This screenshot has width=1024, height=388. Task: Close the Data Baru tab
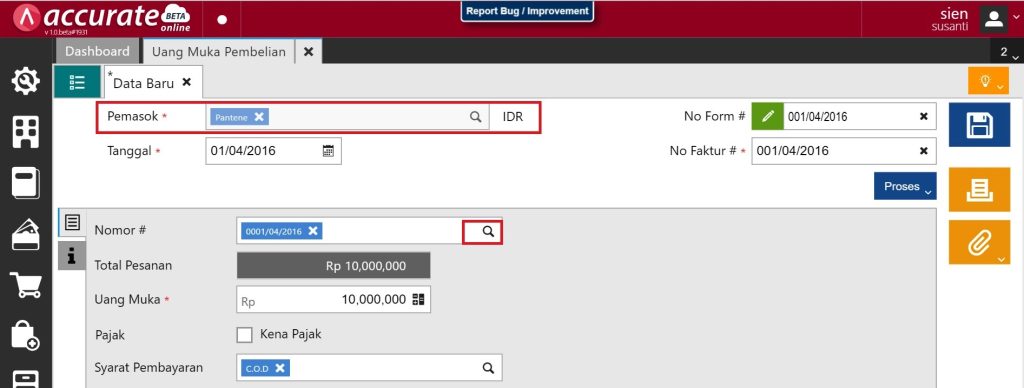click(186, 82)
